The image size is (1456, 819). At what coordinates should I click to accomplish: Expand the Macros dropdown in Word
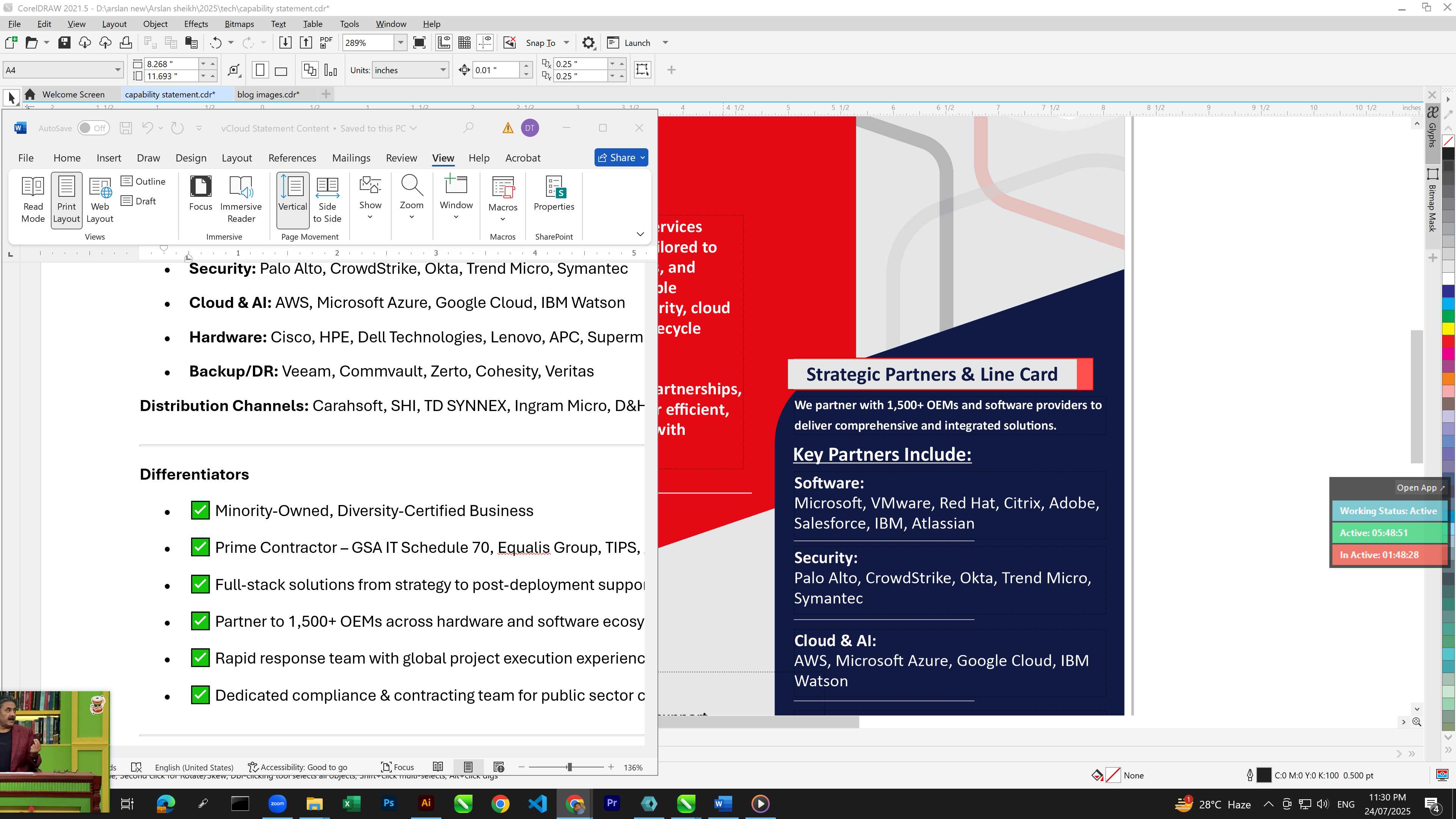pos(503,198)
